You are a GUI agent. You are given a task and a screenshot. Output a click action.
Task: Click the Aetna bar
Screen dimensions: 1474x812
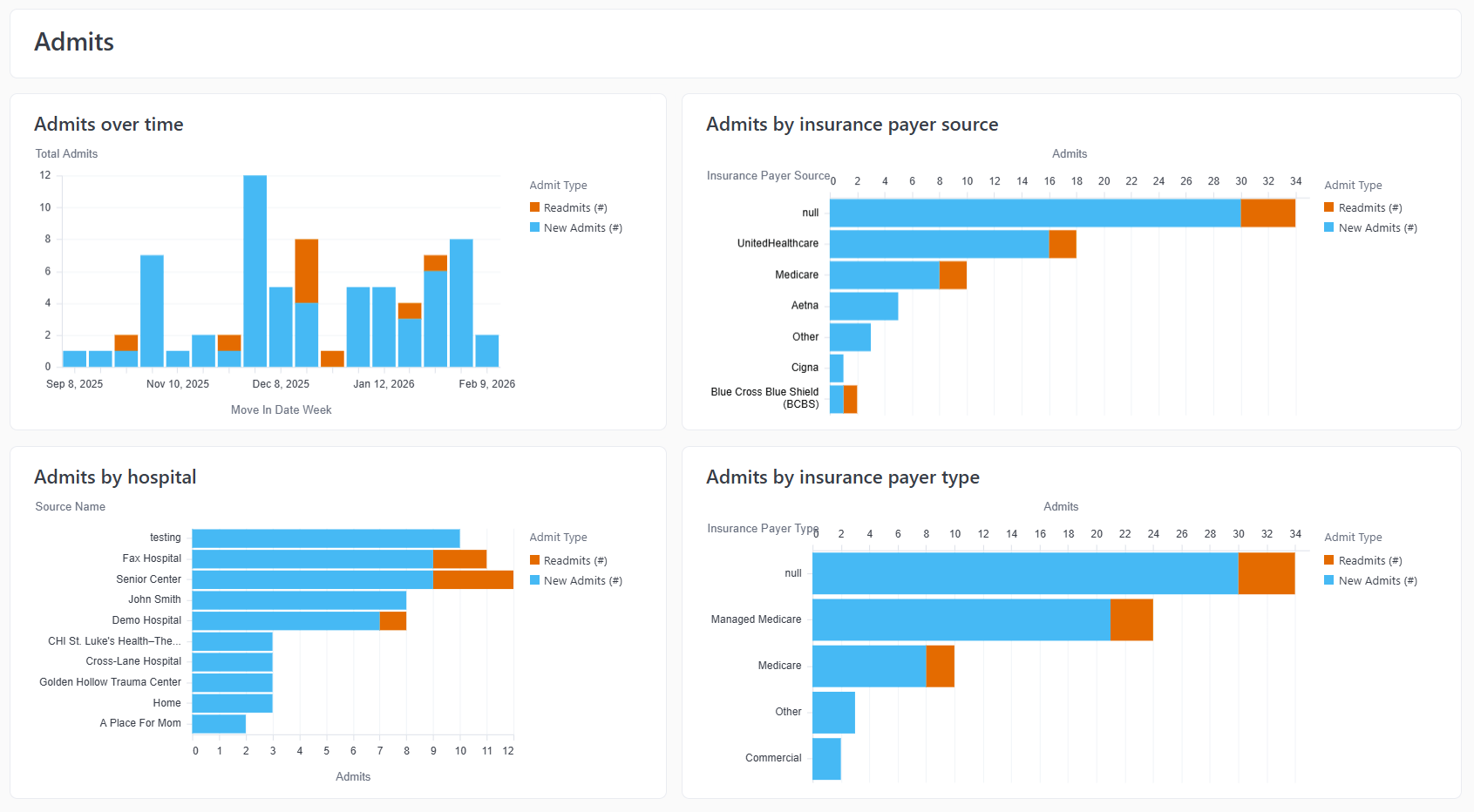(x=864, y=306)
